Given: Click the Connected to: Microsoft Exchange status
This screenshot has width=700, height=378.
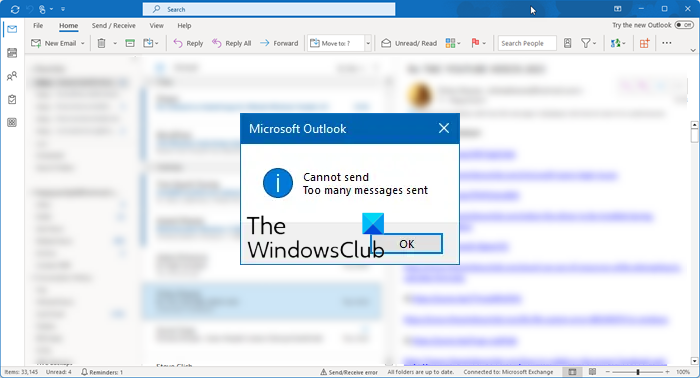Looking at the screenshot, I should pos(508,372).
